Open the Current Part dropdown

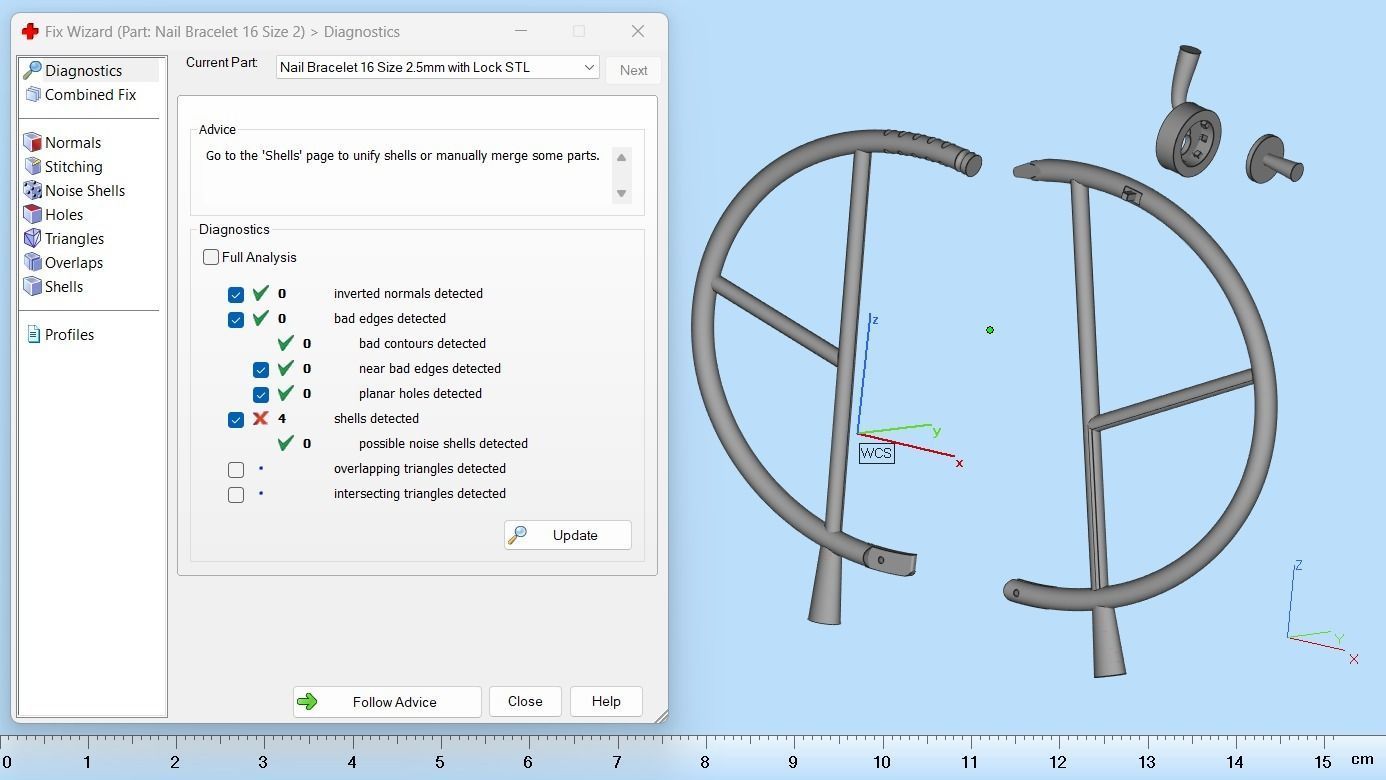pos(438,67)
